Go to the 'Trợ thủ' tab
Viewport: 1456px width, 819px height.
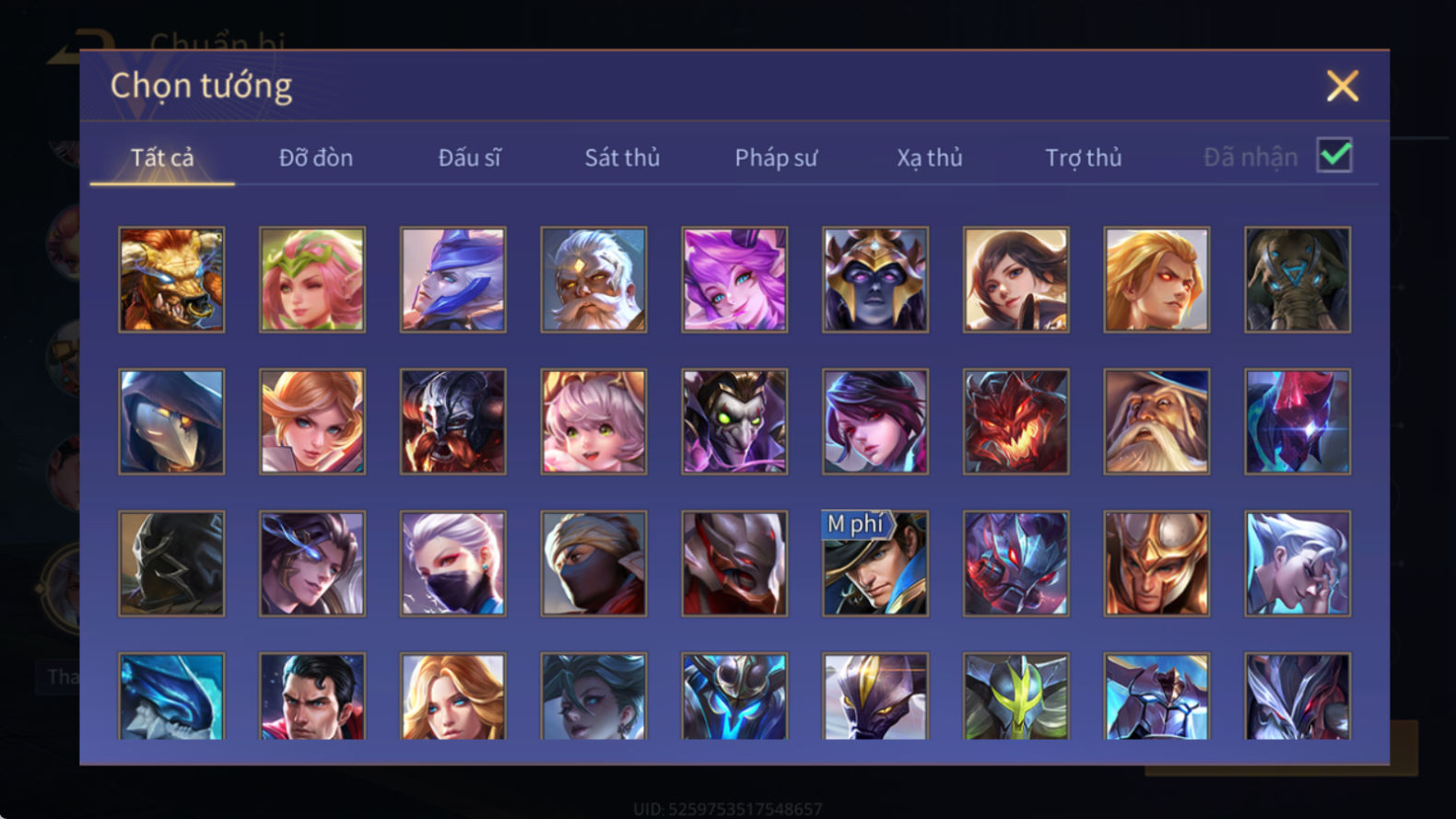pos(1084,158)
